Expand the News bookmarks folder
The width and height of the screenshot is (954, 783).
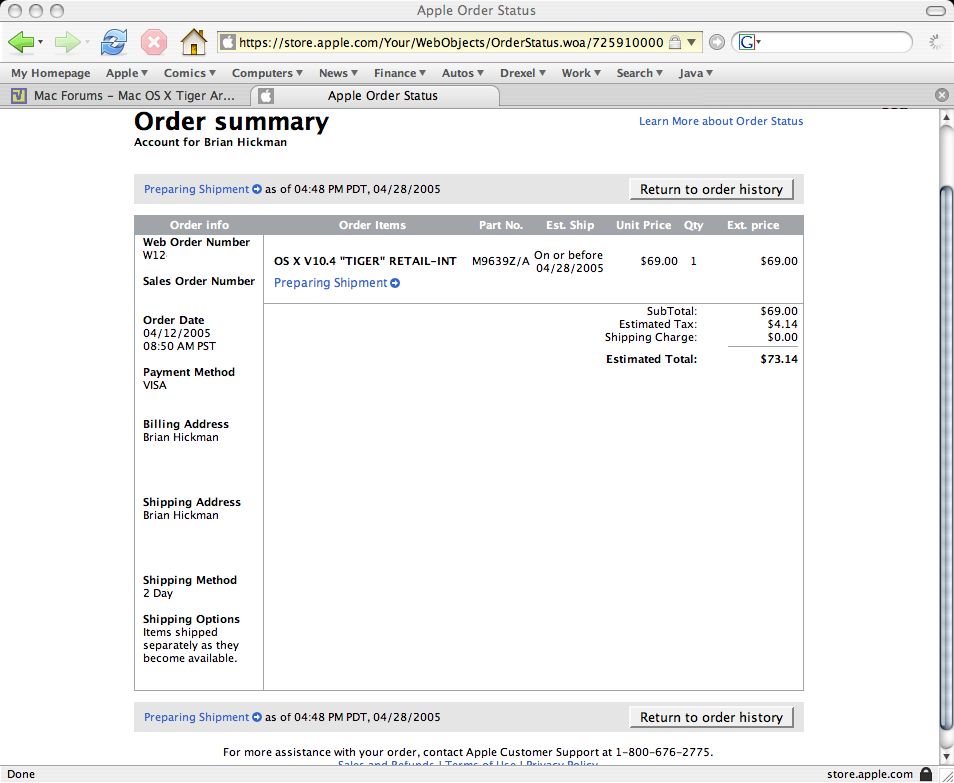[x=338, y=73]
